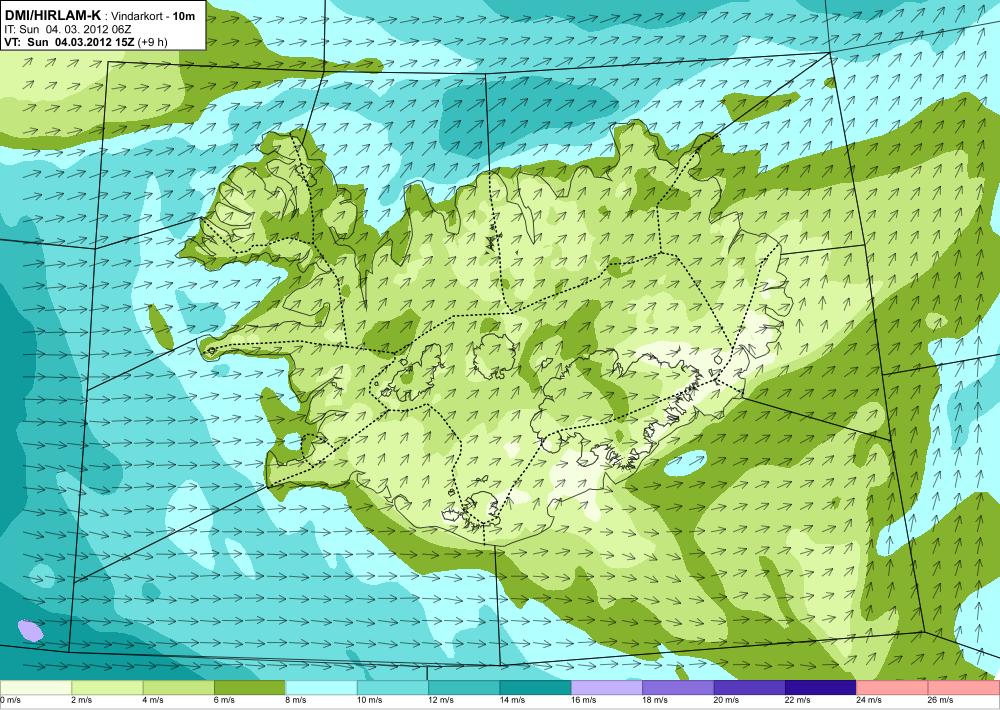The height and width of the screenshot is (710, 1000).
Task: Click the 0–2 m/s pale cream legend swatch
Action: tap(36, 688)
